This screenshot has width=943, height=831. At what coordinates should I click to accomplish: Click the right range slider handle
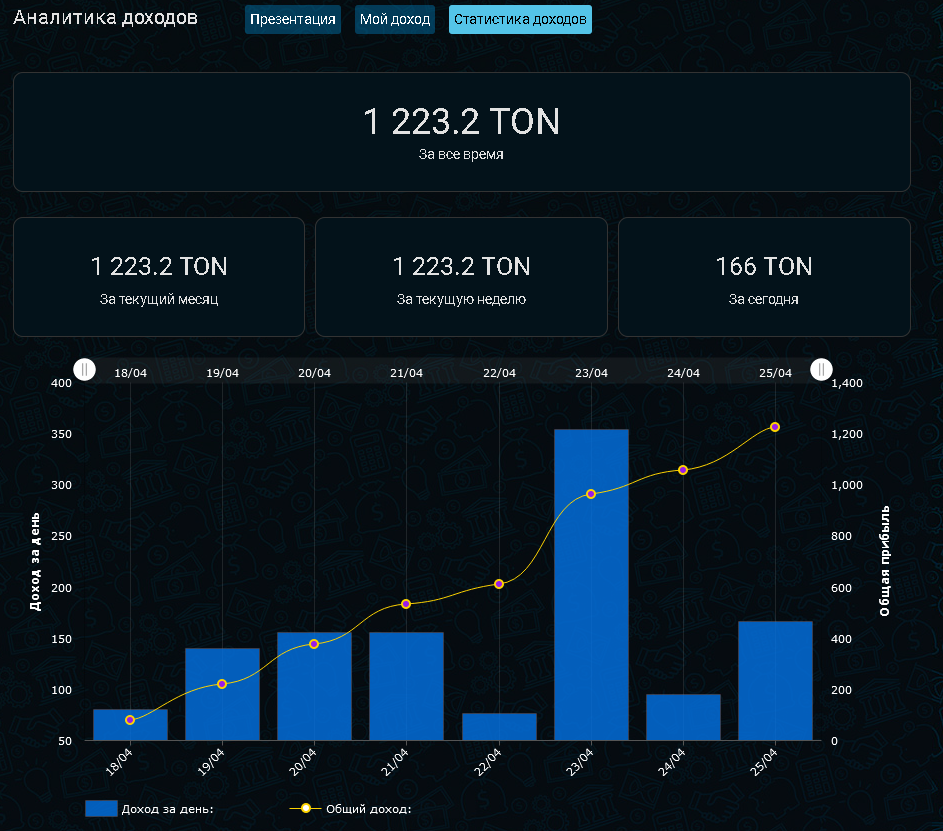(x=821, y=370)
